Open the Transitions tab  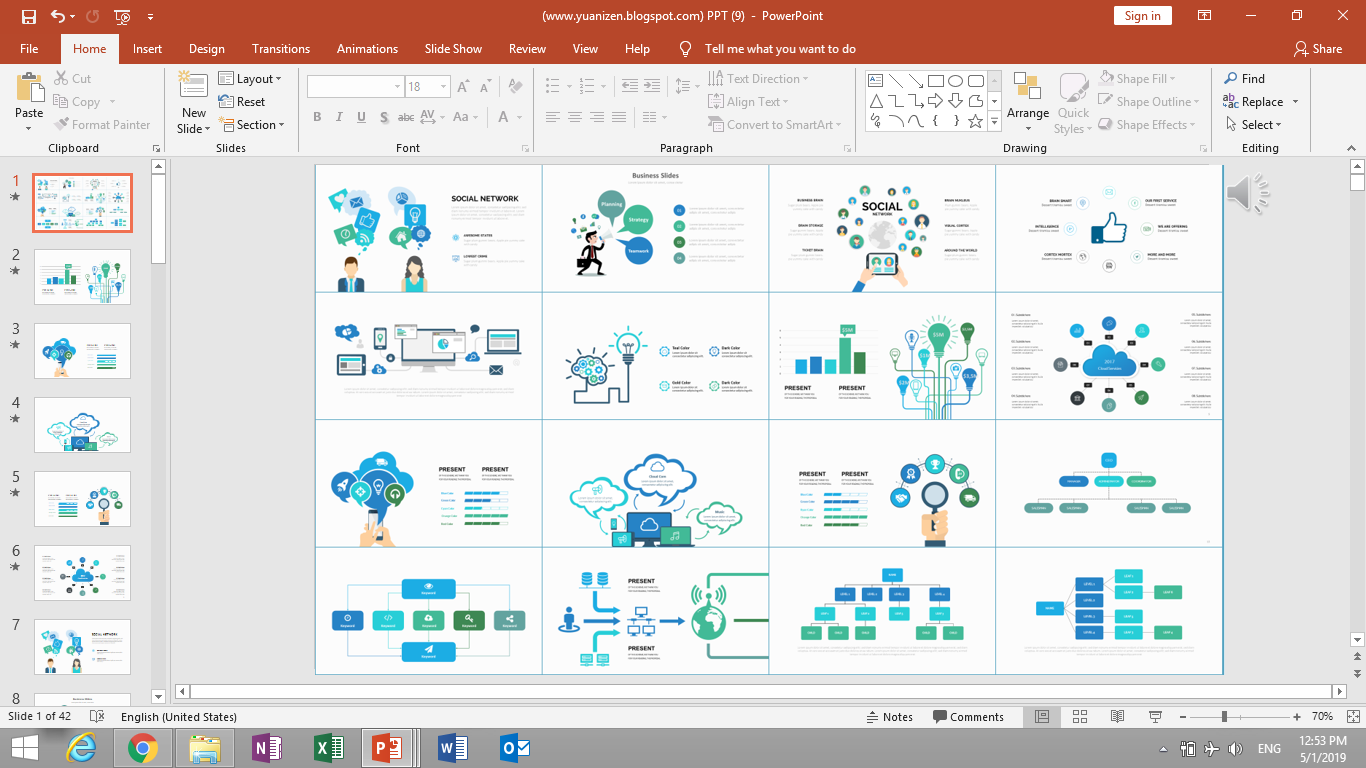[x=281, y=49]
